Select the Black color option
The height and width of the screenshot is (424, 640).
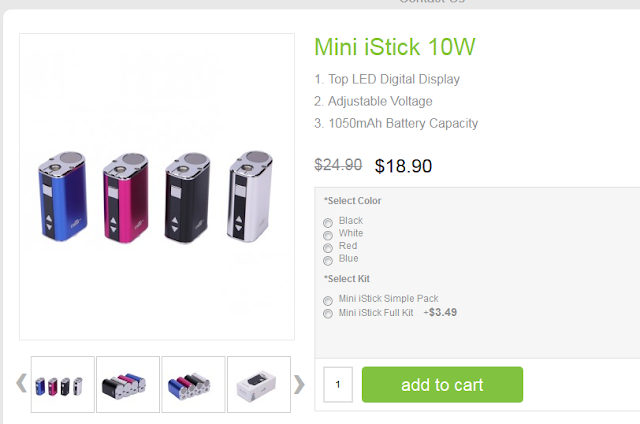[328, 222]
